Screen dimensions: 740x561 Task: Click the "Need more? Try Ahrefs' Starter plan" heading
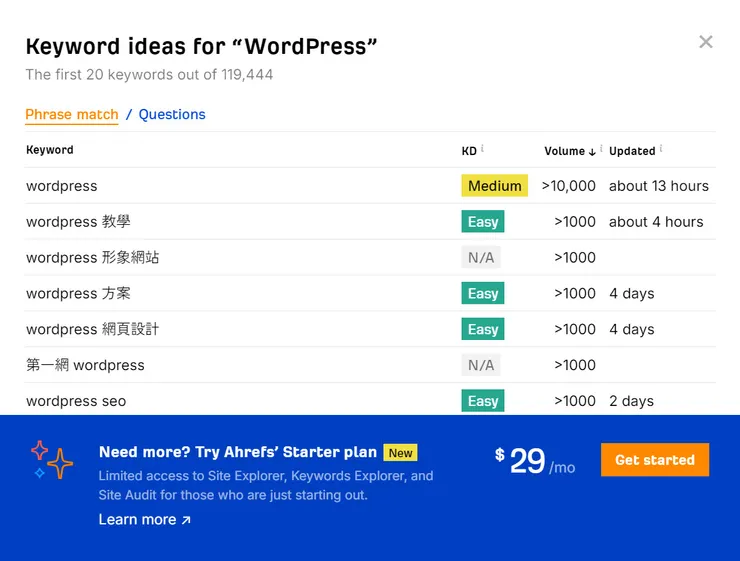click(238, 452)
